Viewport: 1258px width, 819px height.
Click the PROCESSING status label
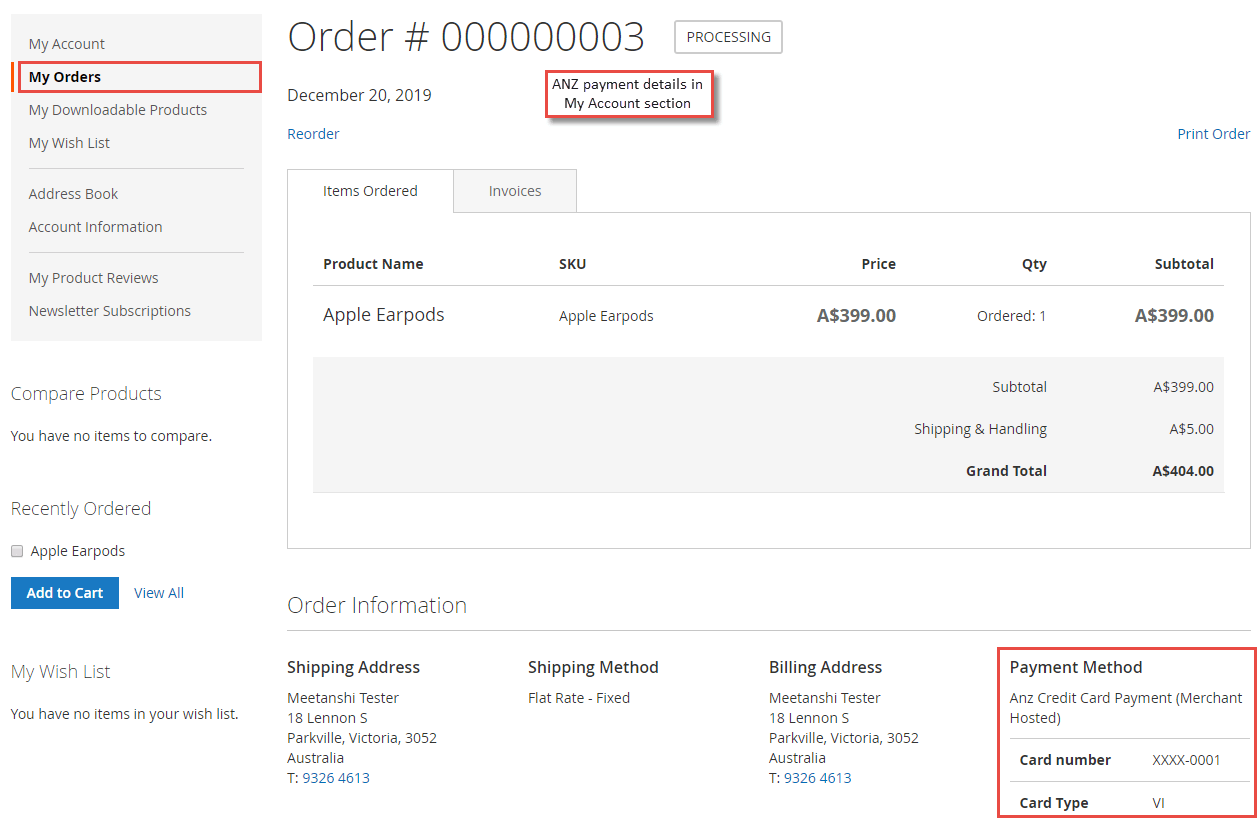728,37
